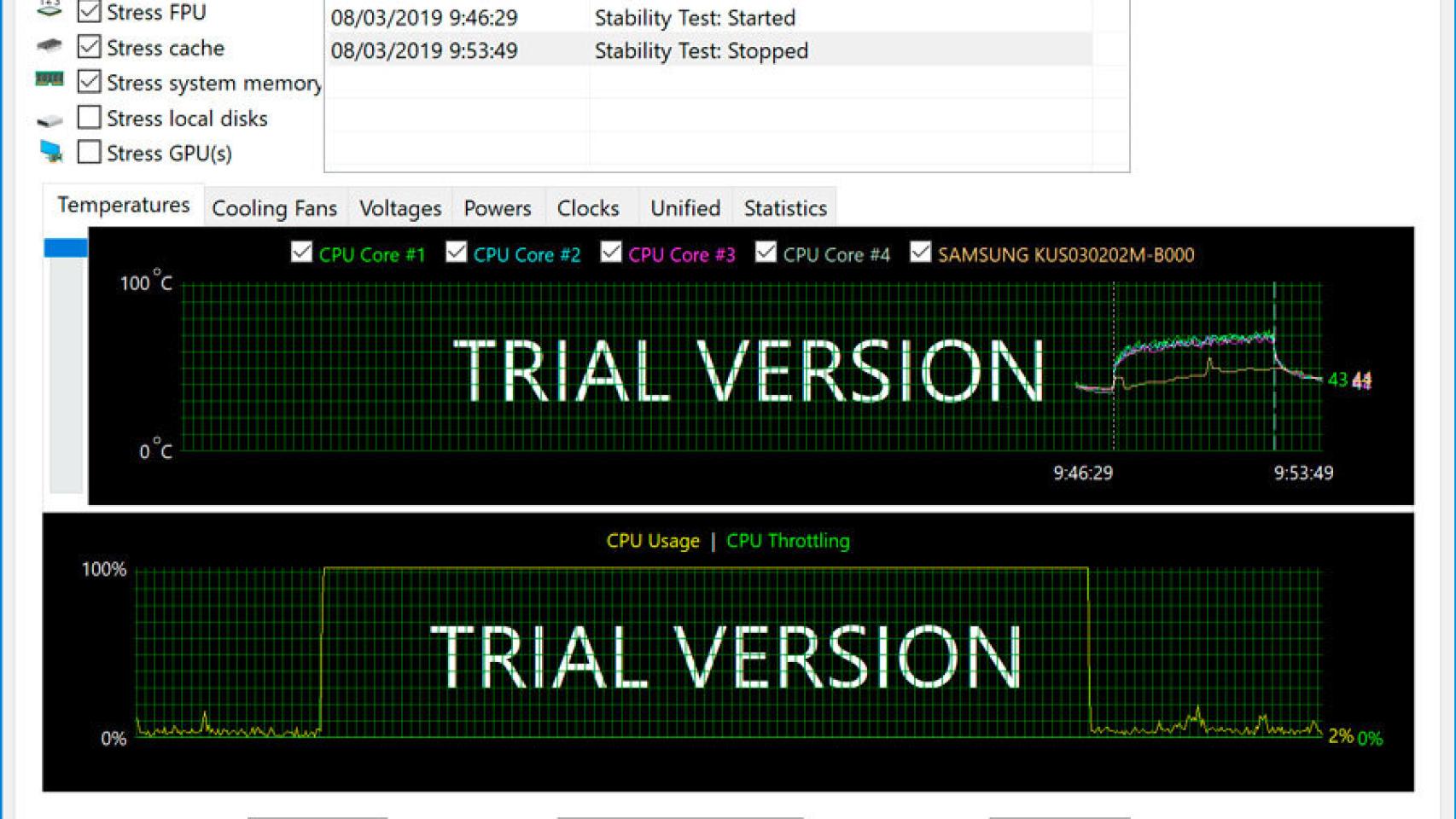
Task: Untick Stress system memory
Action: [89, 82]
